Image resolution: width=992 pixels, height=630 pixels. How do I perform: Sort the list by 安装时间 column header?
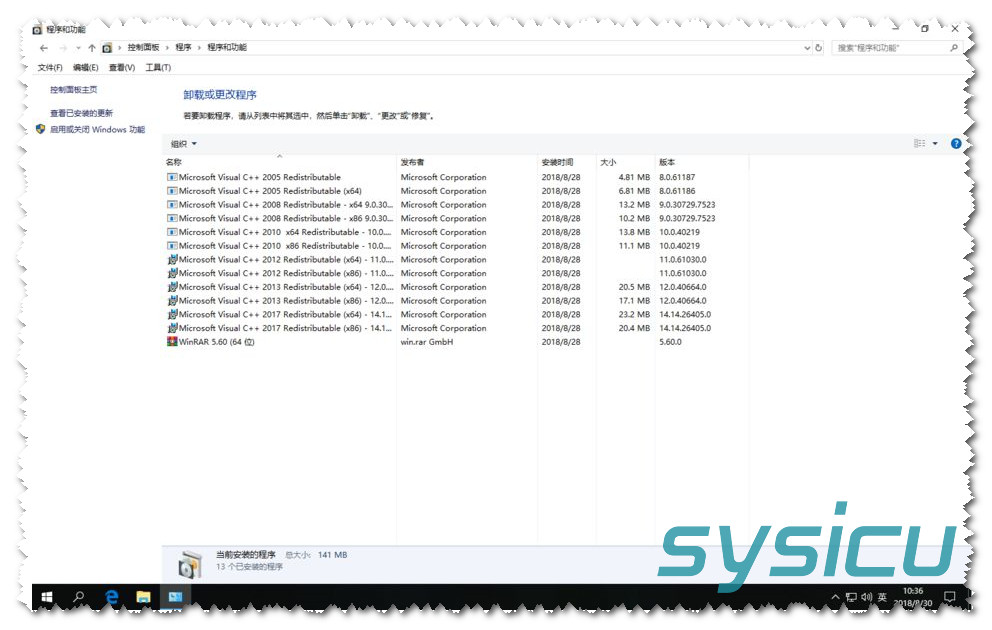click(557, 162)
